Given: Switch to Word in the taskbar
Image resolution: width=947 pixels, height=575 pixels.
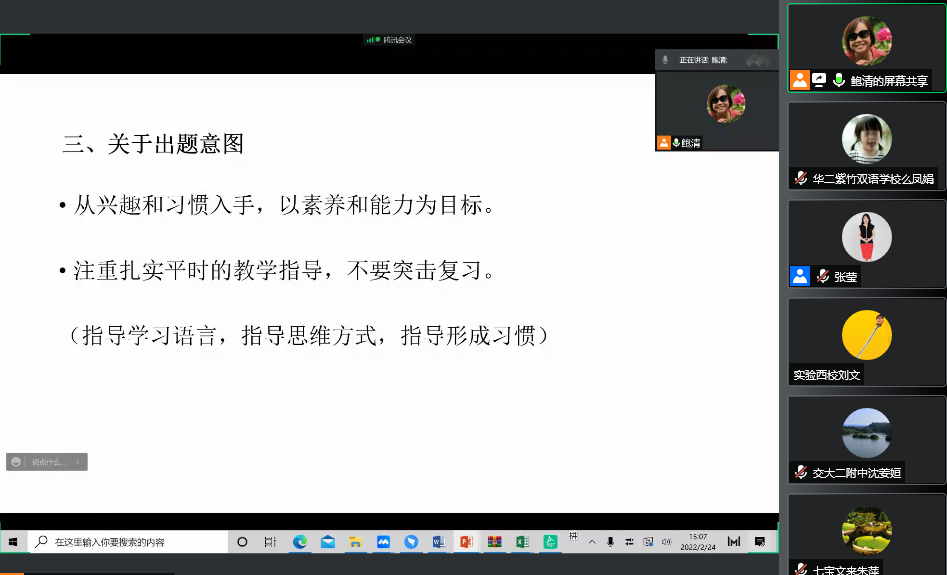Looking at the screenshot, I should [438, 542].
